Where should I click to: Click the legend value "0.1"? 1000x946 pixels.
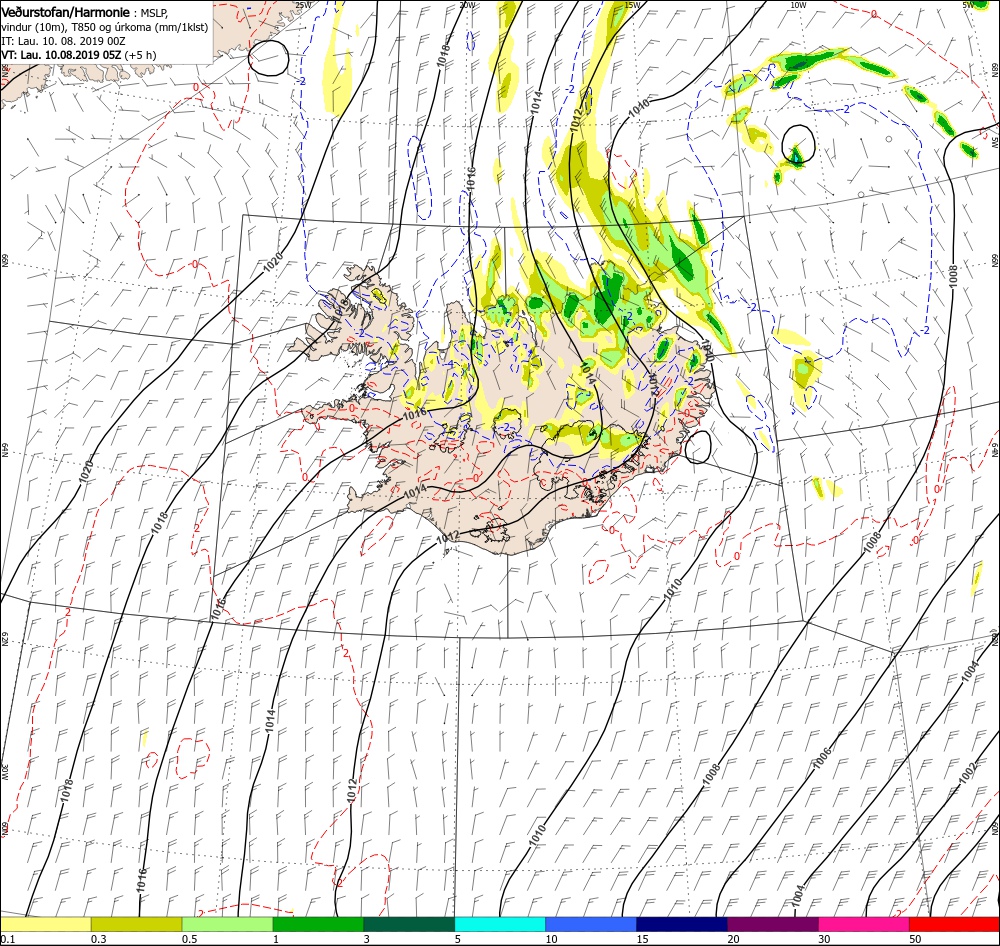coord(7,939)
